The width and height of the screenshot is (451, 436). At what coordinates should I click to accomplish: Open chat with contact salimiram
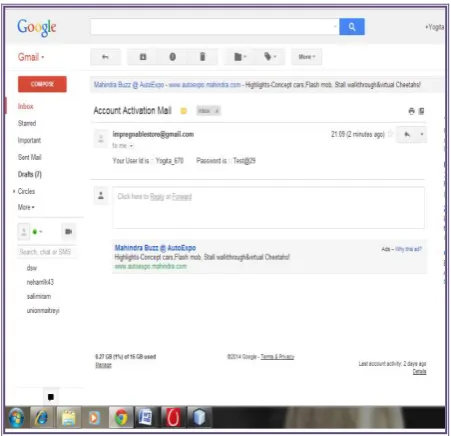click(39, 296)
